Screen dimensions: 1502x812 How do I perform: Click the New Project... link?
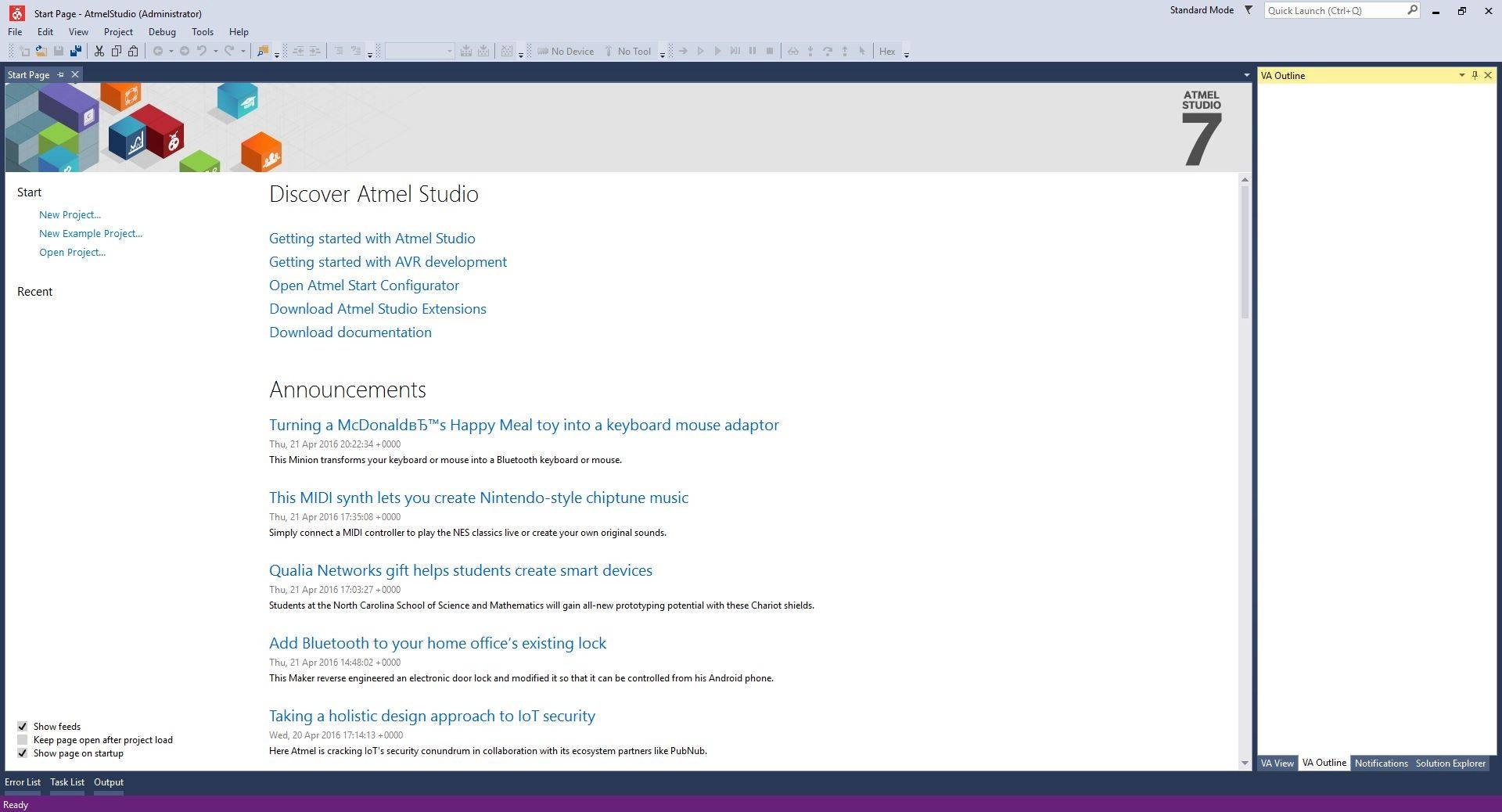tap(70, 214)
